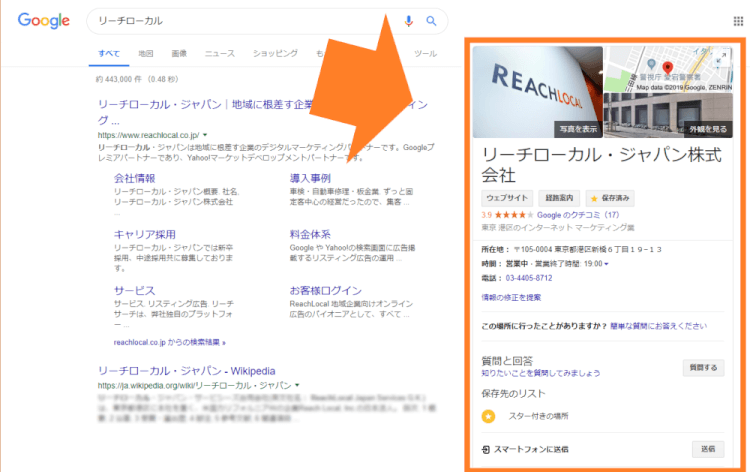Click the 質問する button
Screen dimensions: 750x472
tap(703, 368)
